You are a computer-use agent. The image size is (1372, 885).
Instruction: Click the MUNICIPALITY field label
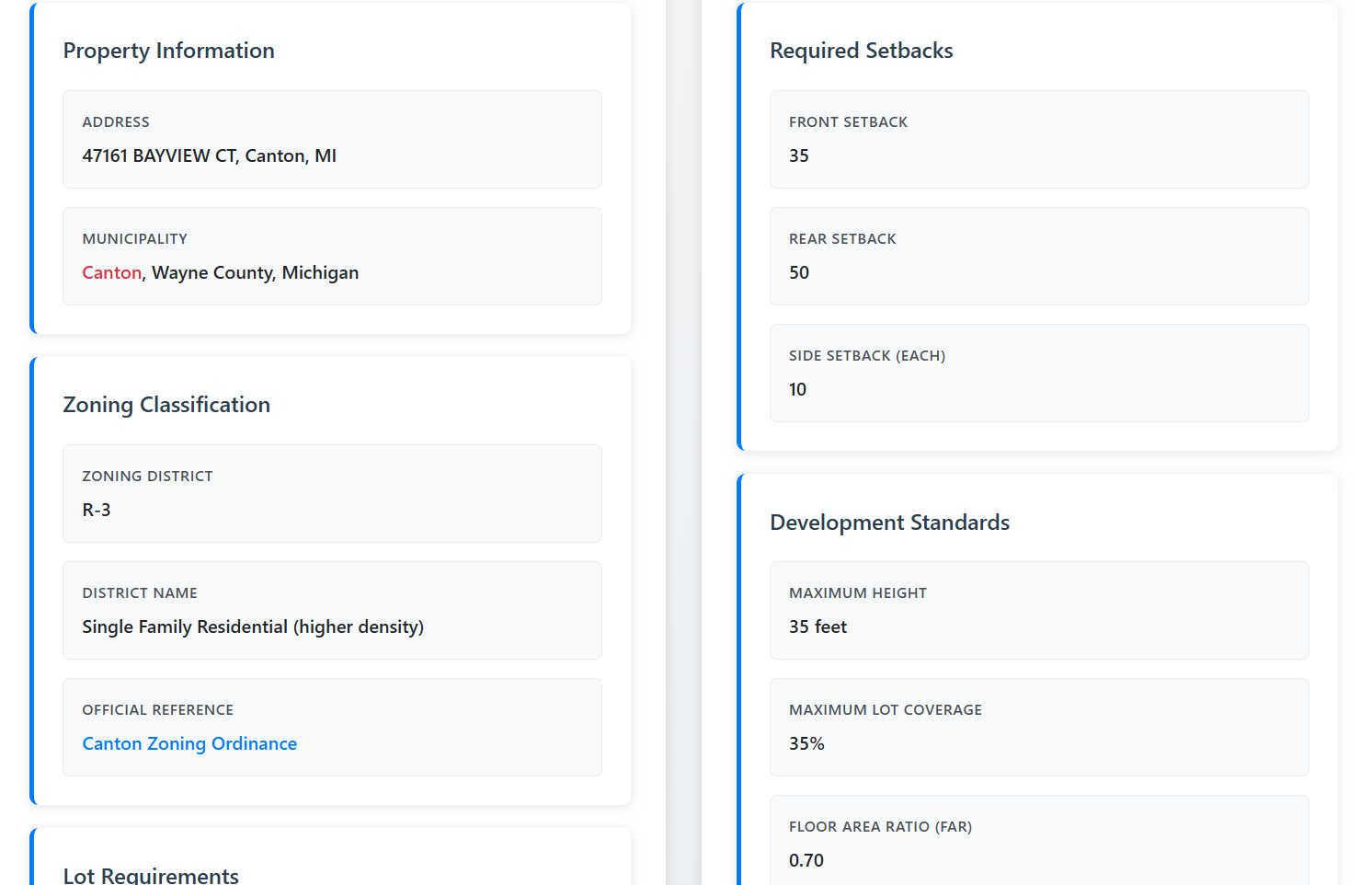[135, 238]
